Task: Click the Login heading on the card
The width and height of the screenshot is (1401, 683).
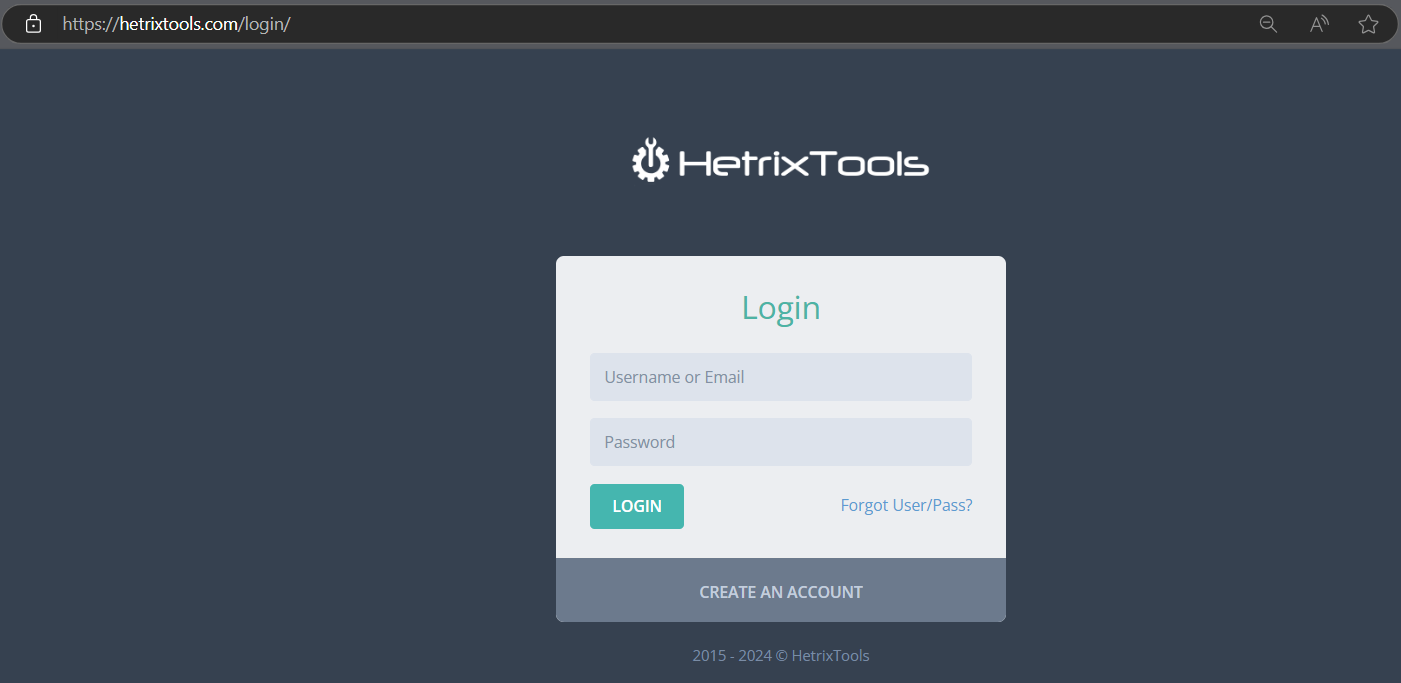Action: point(781,308)
